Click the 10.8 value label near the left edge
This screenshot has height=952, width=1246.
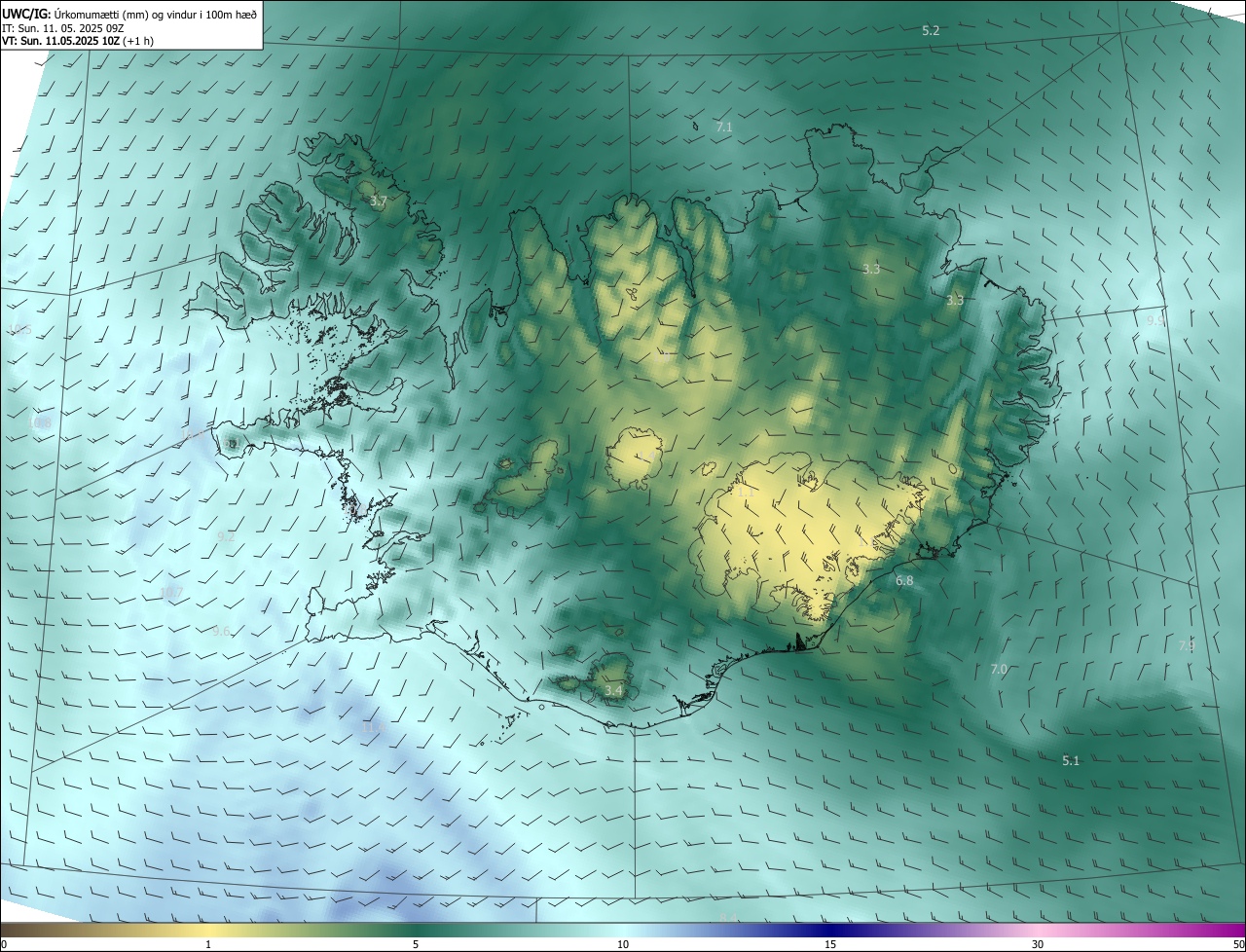pos(40,423)
